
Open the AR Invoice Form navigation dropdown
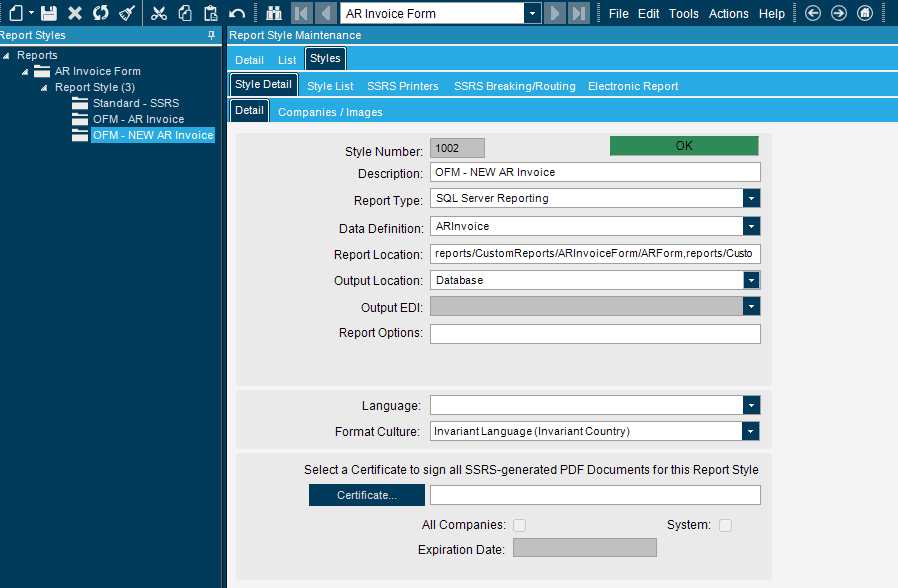533,13
